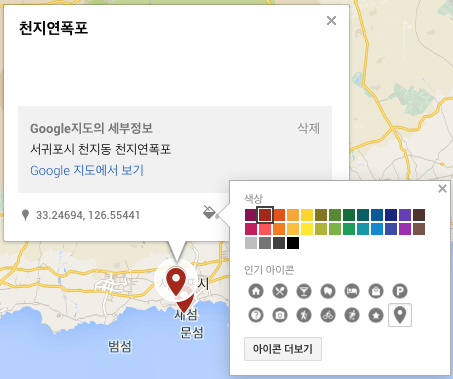Choose the bright yellow swatch in the second row

click(307, 229)
